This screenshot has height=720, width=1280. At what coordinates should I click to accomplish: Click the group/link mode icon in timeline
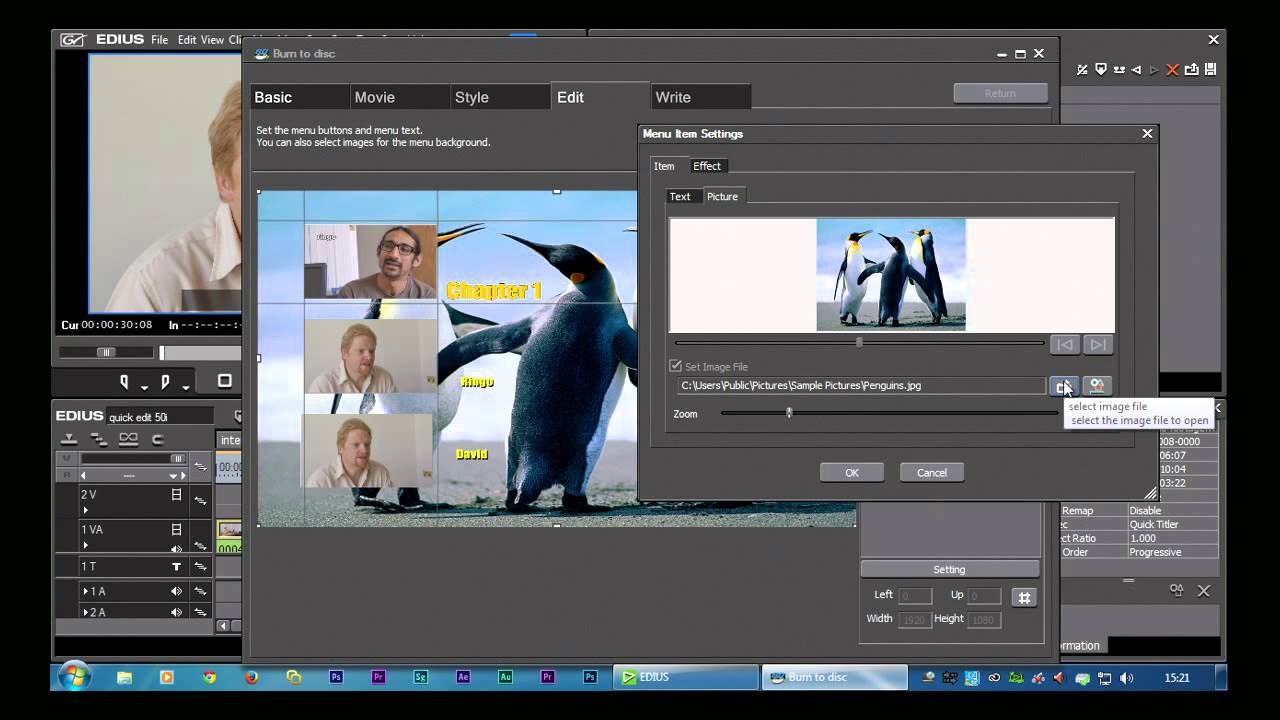(128, 439)
